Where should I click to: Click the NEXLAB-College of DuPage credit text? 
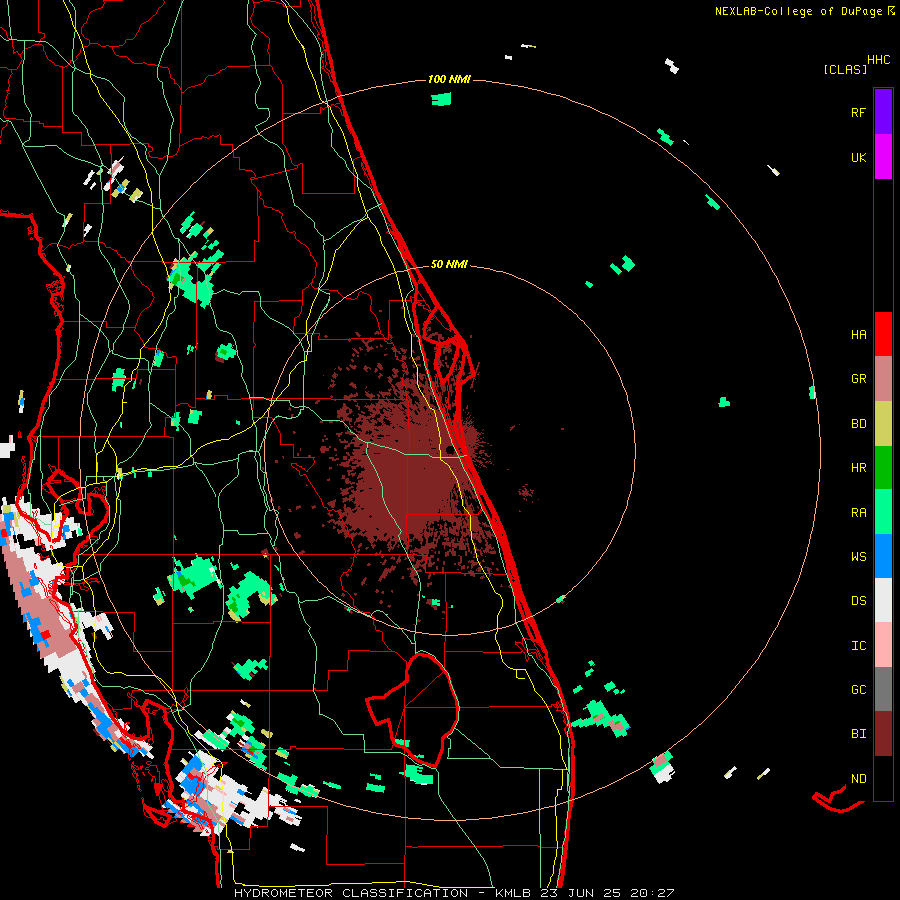coord(798,11)
